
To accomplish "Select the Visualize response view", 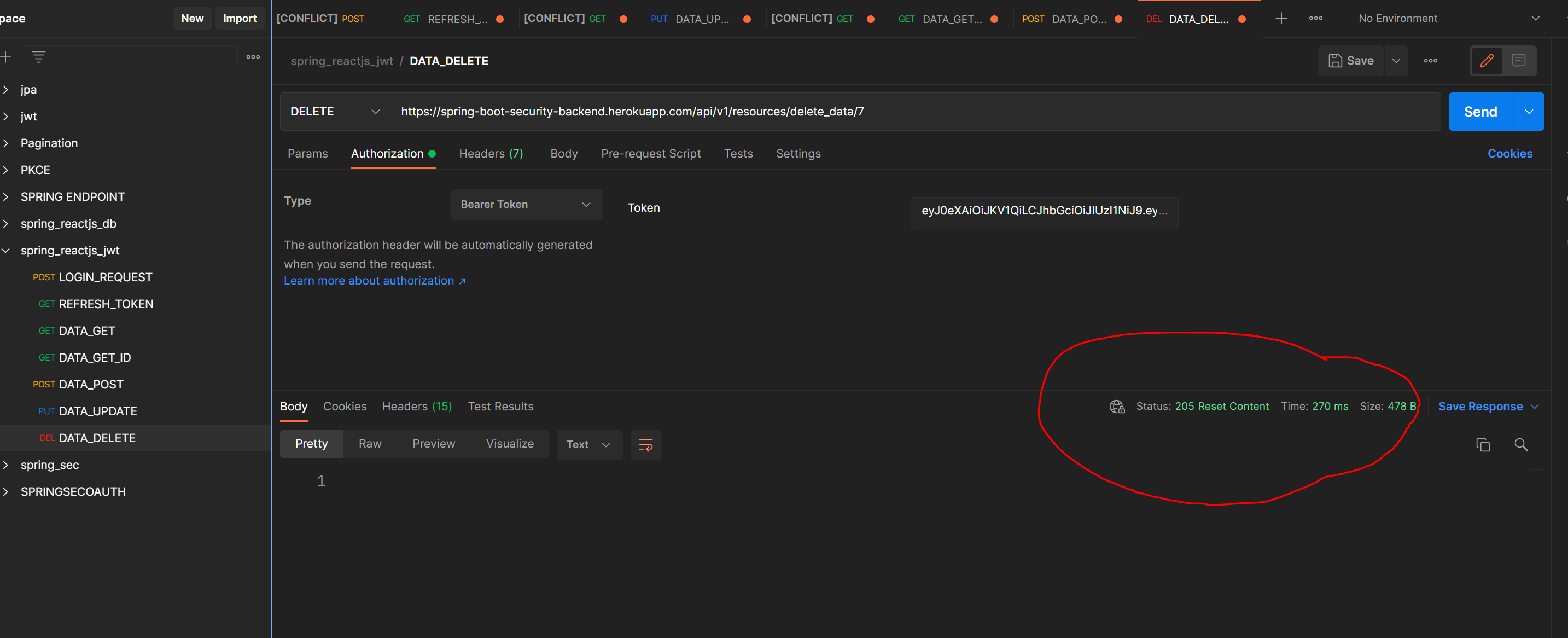I will coord(510,444).
